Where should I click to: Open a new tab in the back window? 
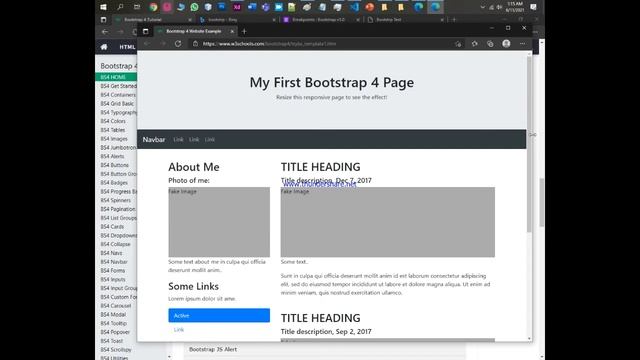(454, 19)
